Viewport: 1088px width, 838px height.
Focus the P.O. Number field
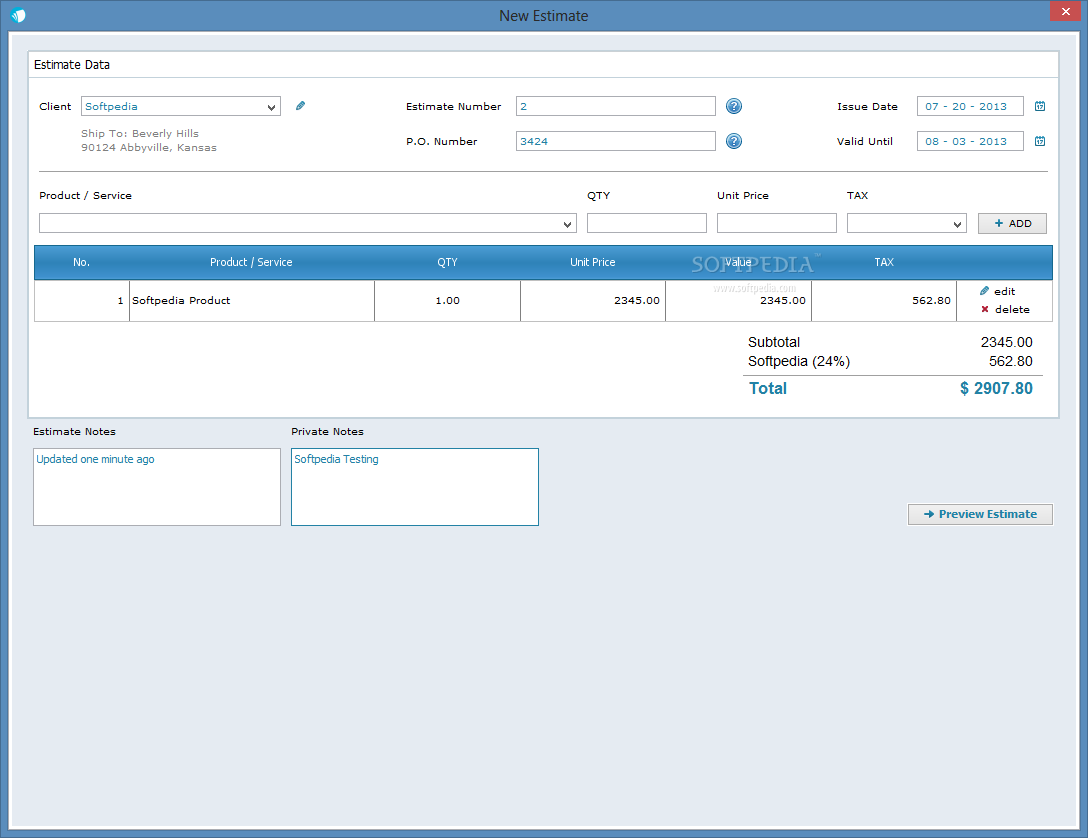point(615,141)
